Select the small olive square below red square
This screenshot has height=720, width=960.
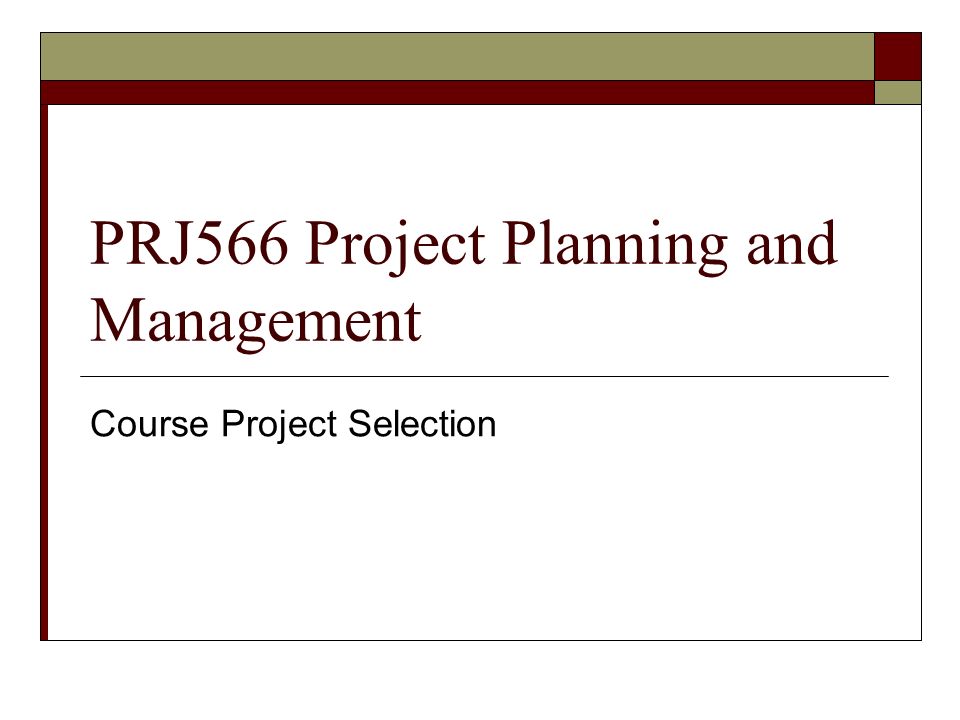pos(898,92)
